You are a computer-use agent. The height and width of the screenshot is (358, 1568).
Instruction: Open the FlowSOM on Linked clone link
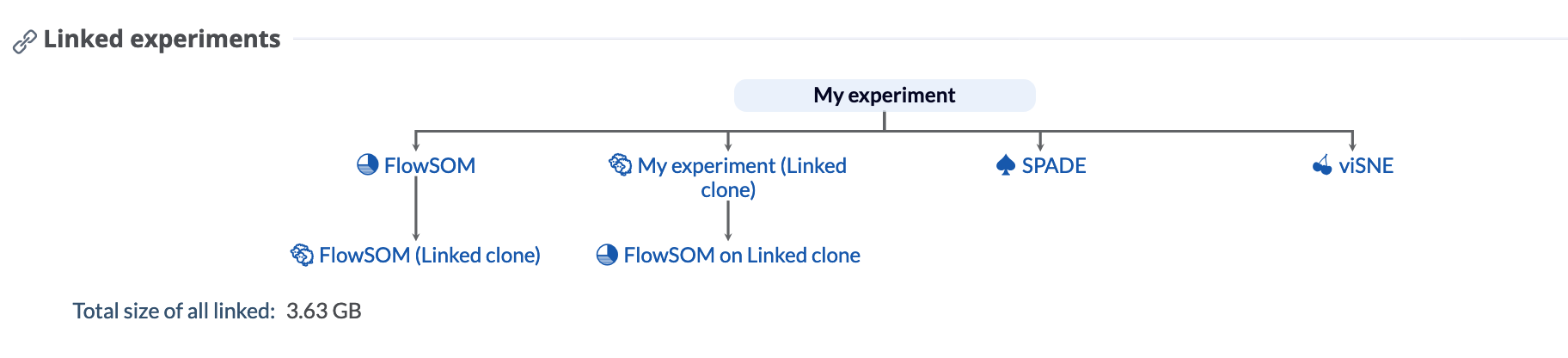pyautogui.click(x=742, y=255)
